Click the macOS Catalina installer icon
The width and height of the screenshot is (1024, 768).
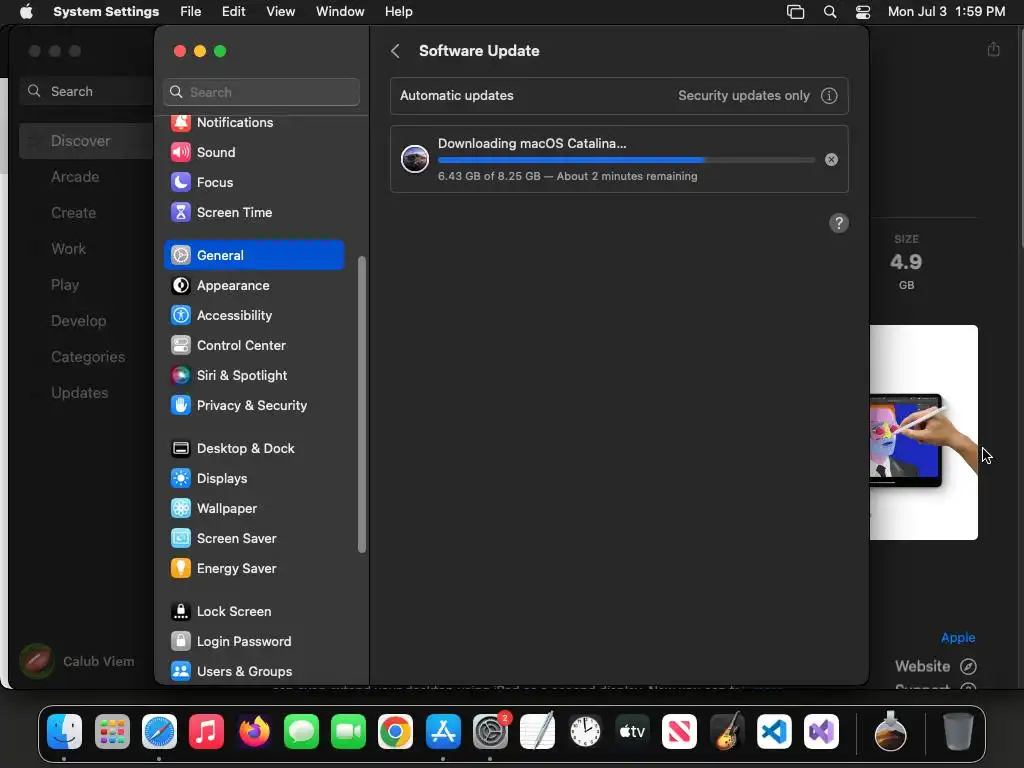point(415,159)
